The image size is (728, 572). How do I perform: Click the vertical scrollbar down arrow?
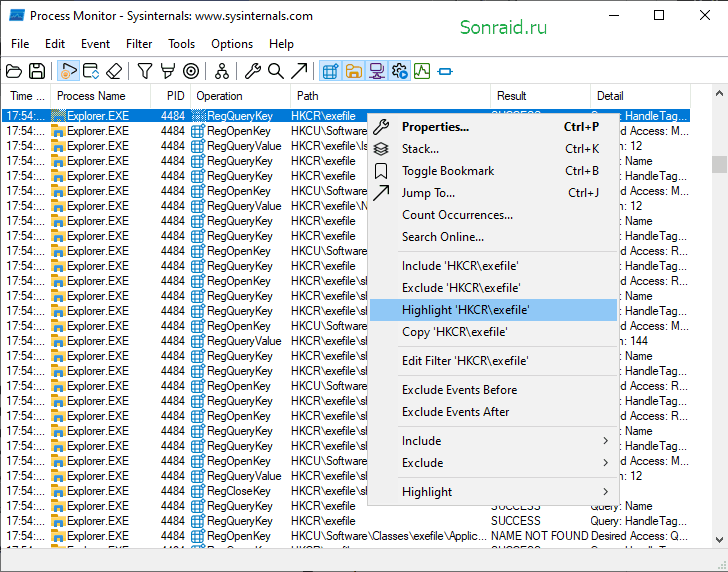pos(719,540)
